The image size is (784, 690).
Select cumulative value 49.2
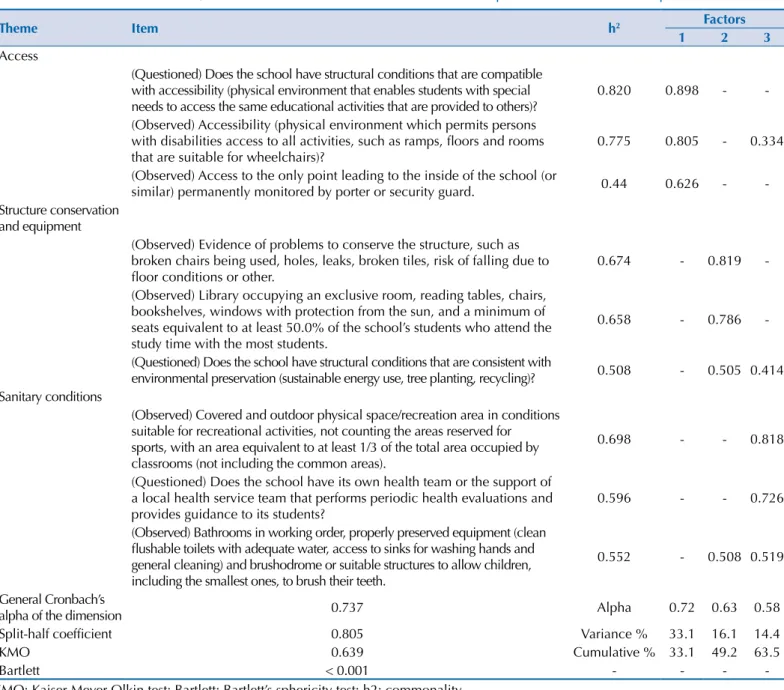click(724, 652)
